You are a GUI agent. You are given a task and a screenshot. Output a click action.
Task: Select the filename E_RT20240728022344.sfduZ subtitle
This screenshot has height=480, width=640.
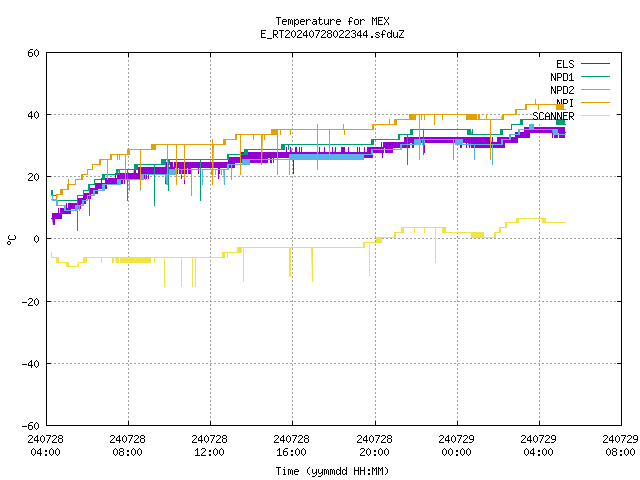tap(332, 34)
